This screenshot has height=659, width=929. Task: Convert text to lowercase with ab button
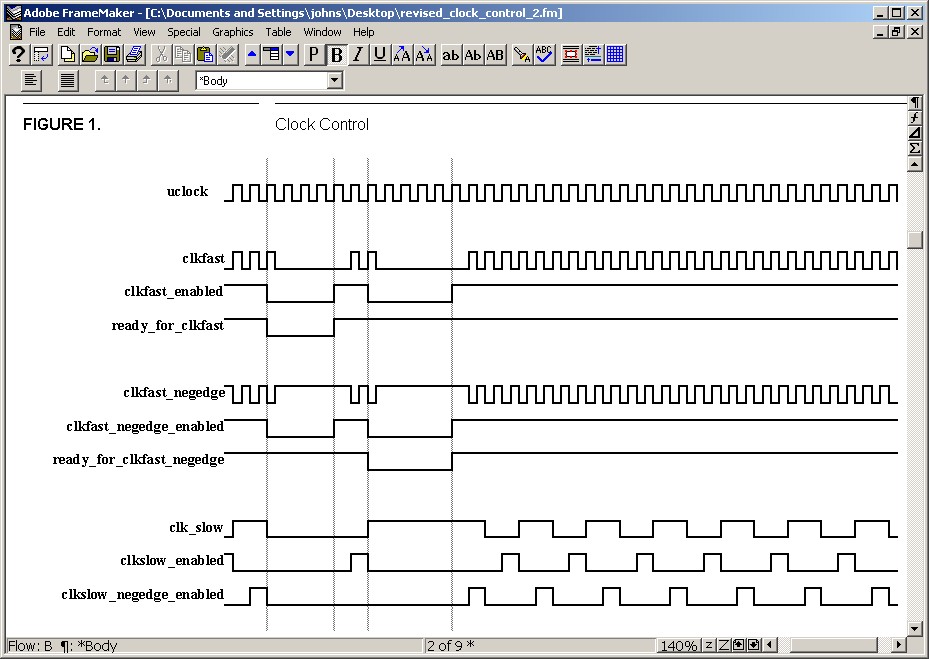450,55
